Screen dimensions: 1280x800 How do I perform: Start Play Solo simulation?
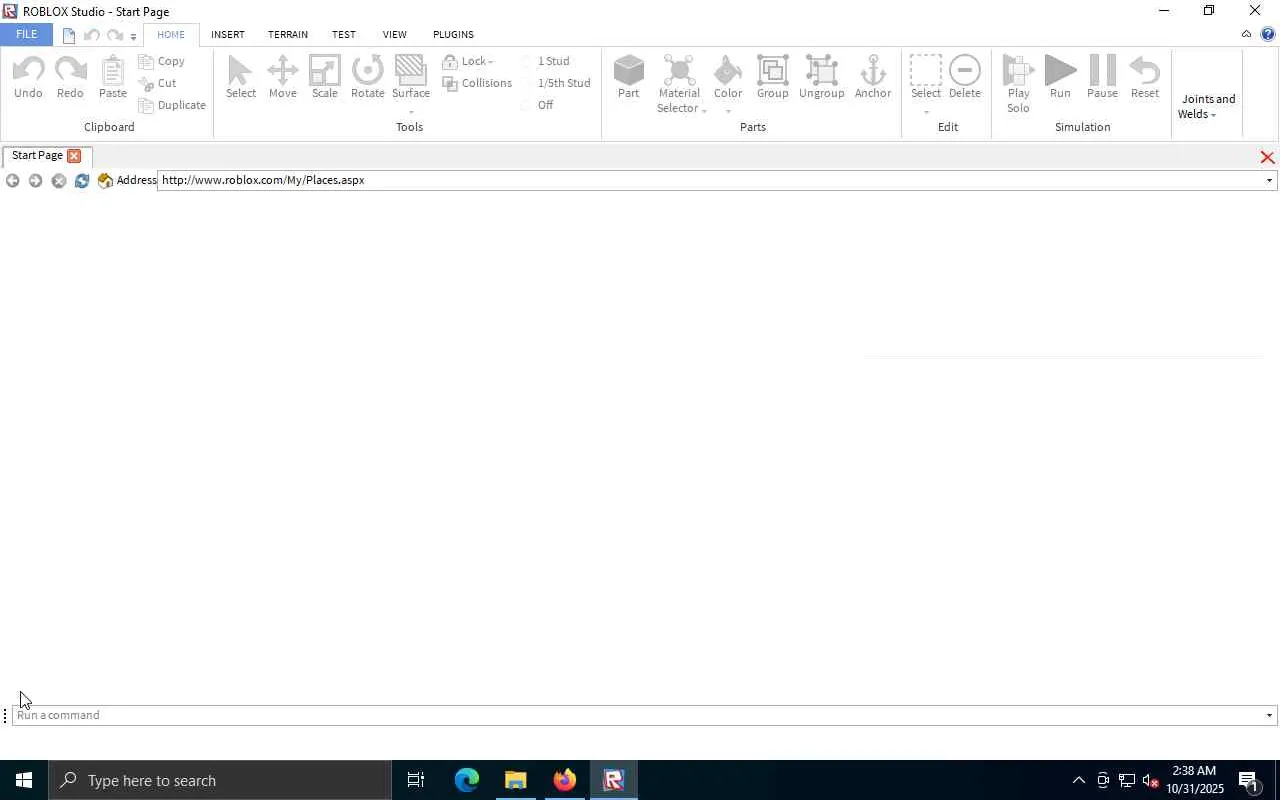1018,85
